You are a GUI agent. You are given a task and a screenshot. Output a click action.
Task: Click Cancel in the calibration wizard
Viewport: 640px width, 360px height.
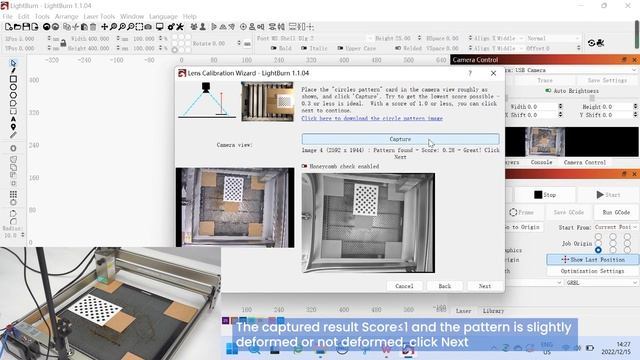[404, 286]
